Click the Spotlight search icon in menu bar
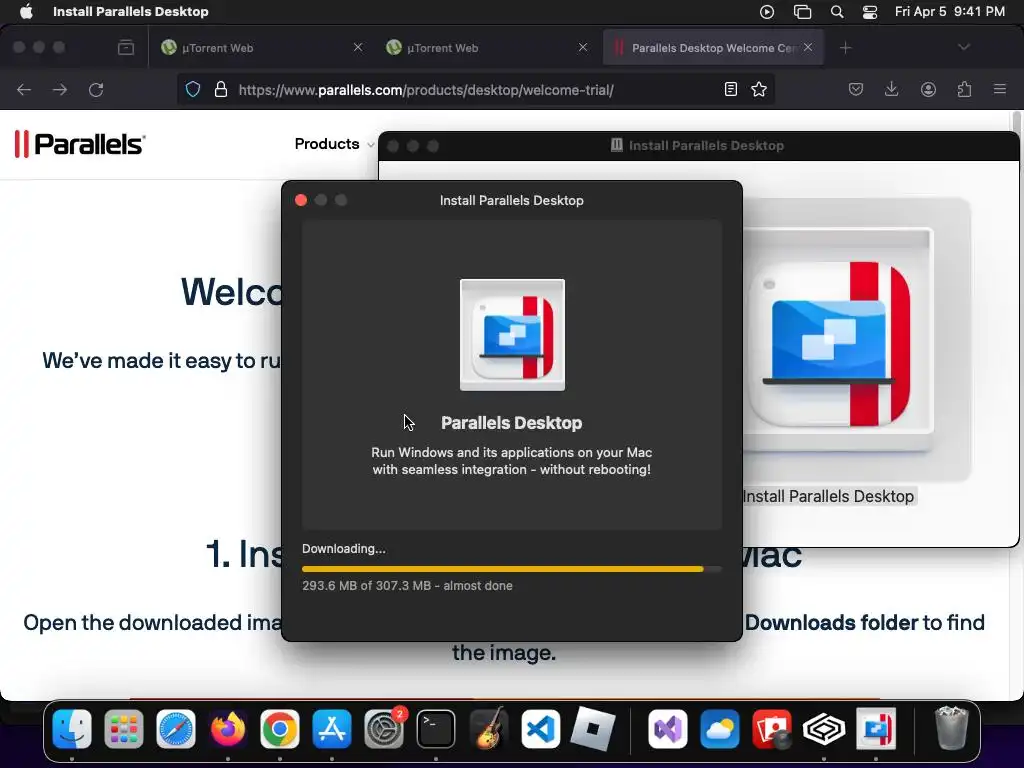1024x768 pixels. 837,12
